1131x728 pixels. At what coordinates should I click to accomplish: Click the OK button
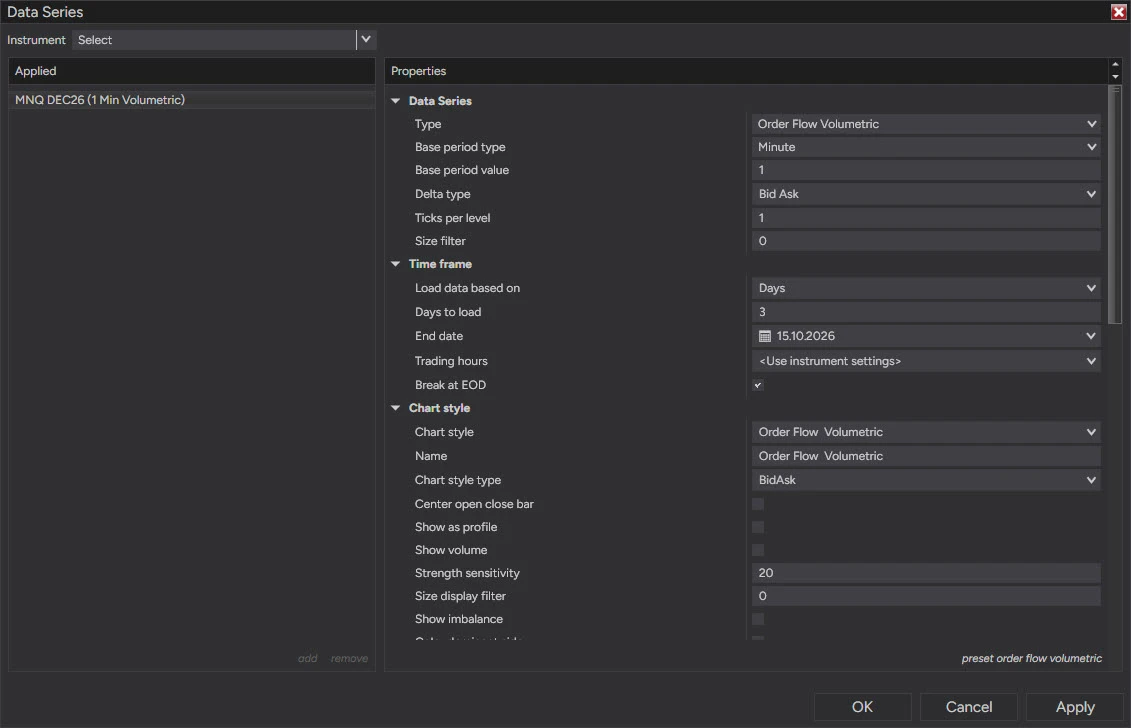tap(862, 707)
